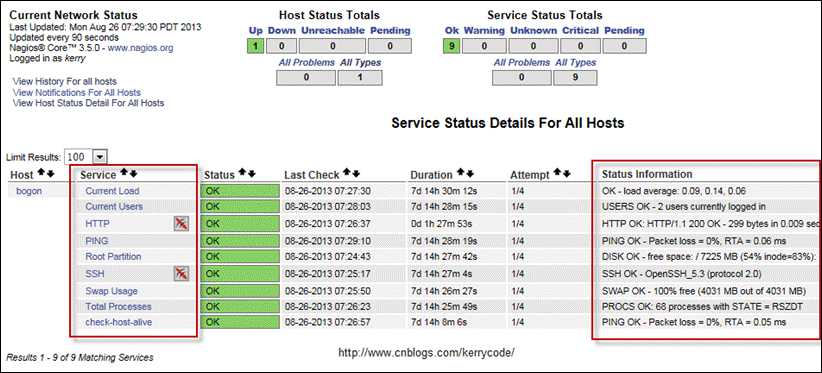This screenshot has width=822, height=373.
Task: Click the service All Types count 9 box
Action: (575, 78)
